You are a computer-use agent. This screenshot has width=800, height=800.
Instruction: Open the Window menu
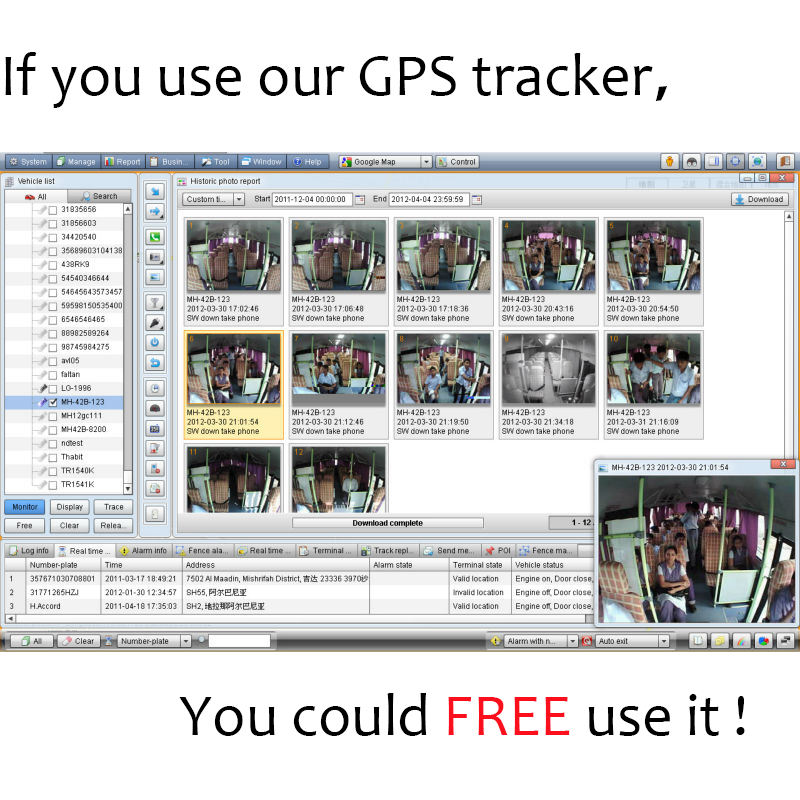coord(261,162)
